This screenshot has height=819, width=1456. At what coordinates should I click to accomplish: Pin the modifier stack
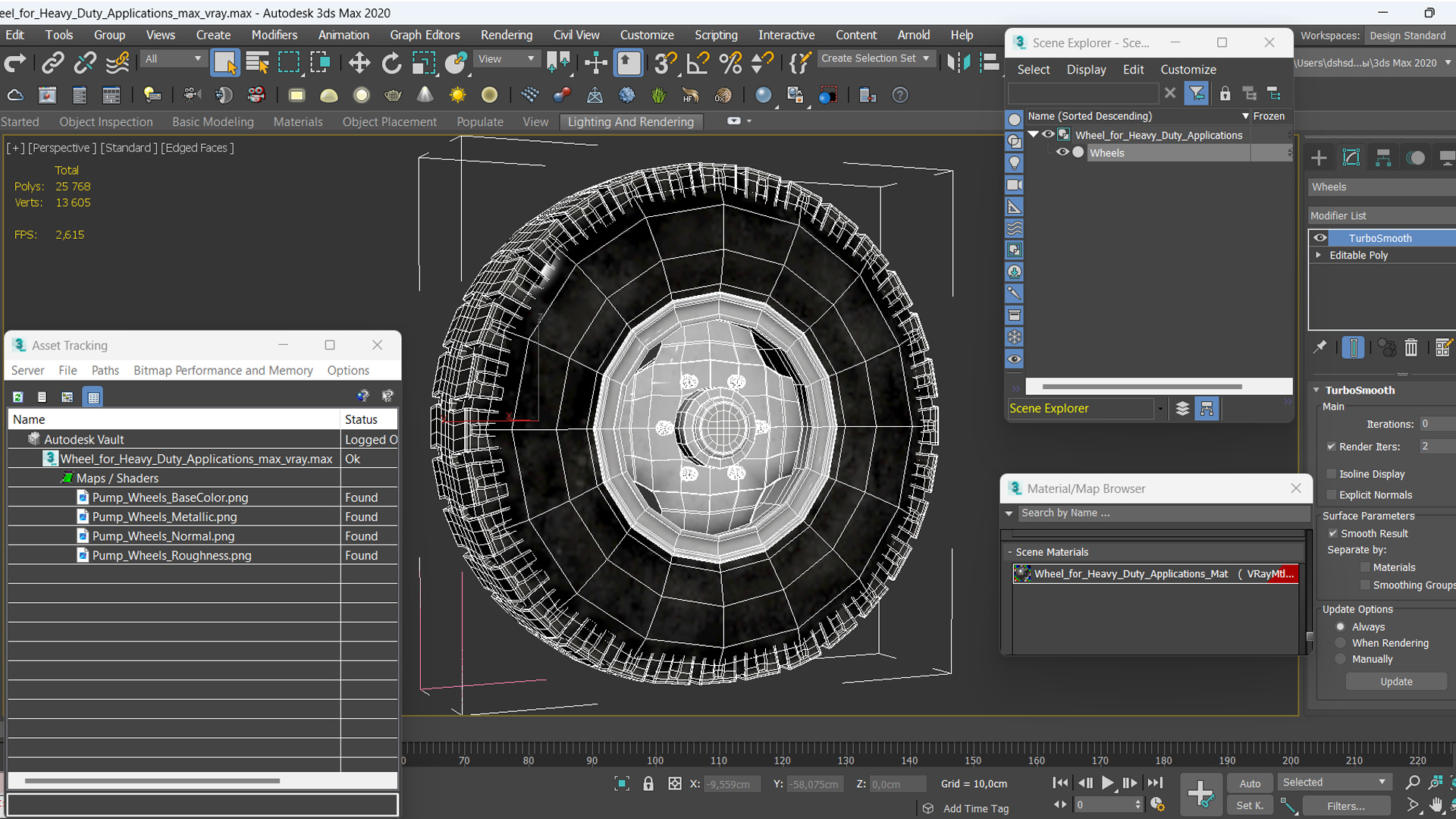1320,347
